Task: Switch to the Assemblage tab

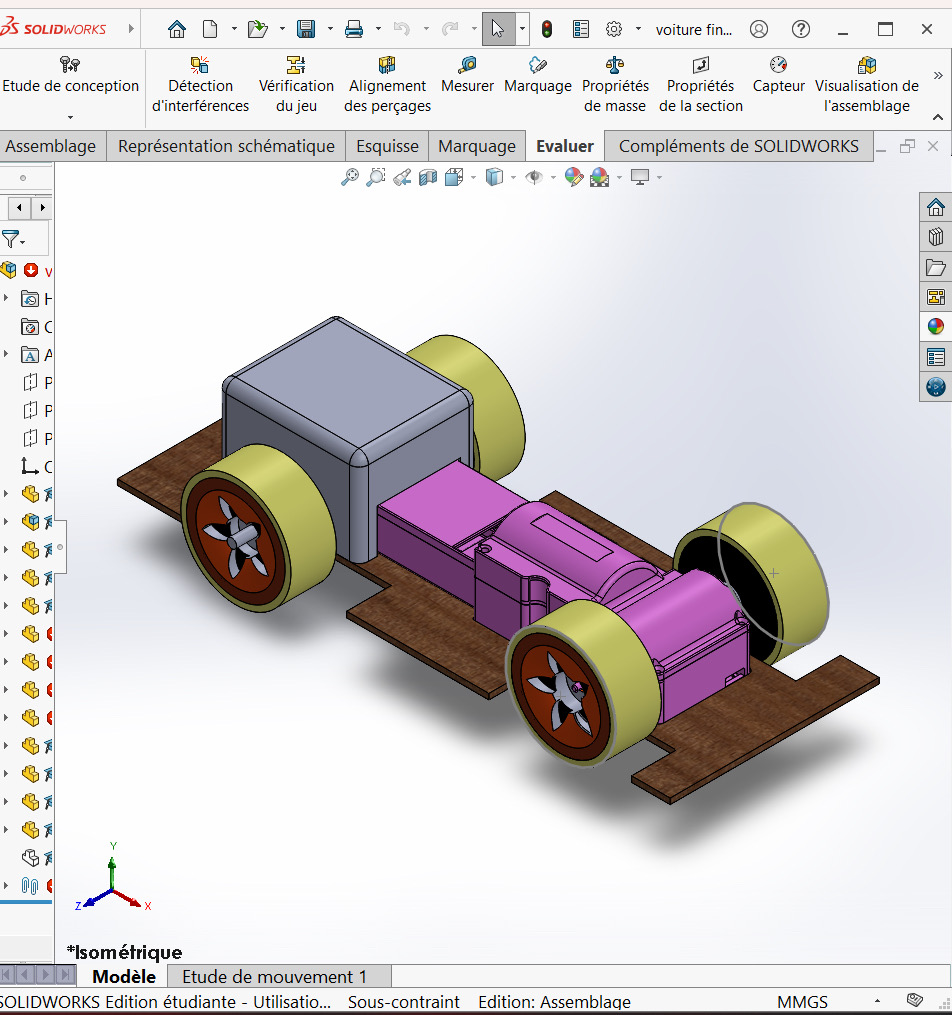Action: click(51, 146)
